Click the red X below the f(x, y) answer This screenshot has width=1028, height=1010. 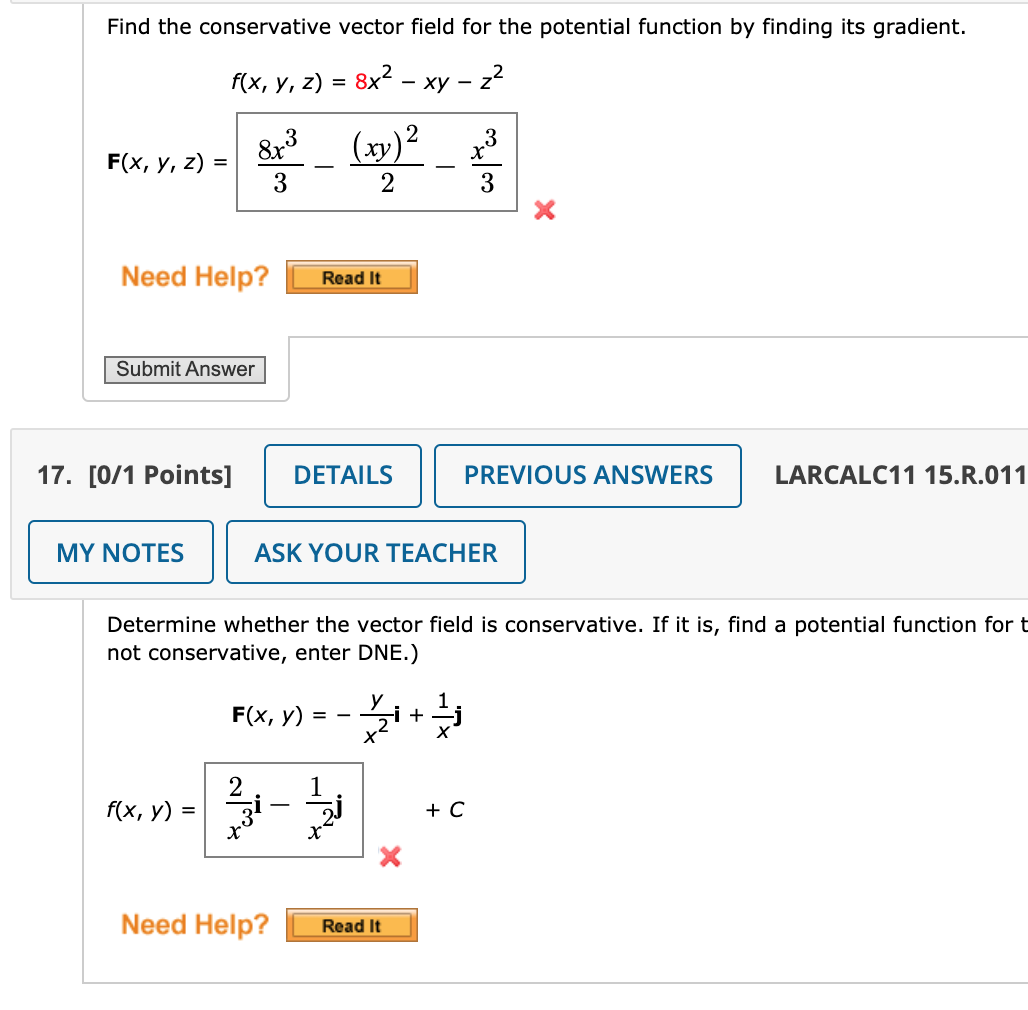coord(390,857)
